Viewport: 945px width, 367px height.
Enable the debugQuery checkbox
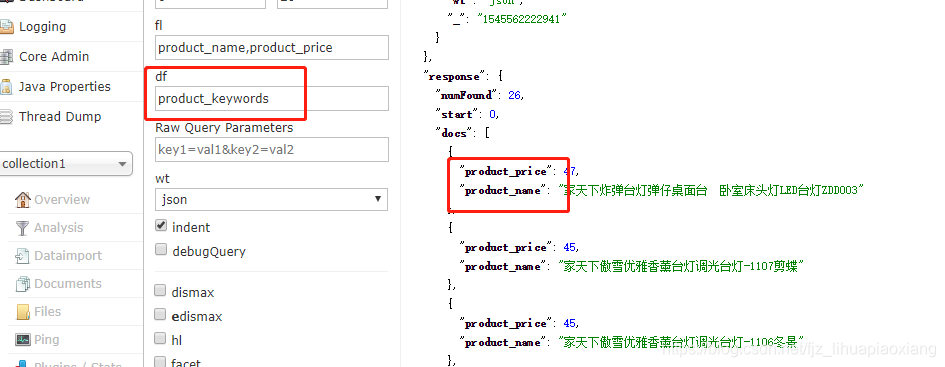click(161, 249)
